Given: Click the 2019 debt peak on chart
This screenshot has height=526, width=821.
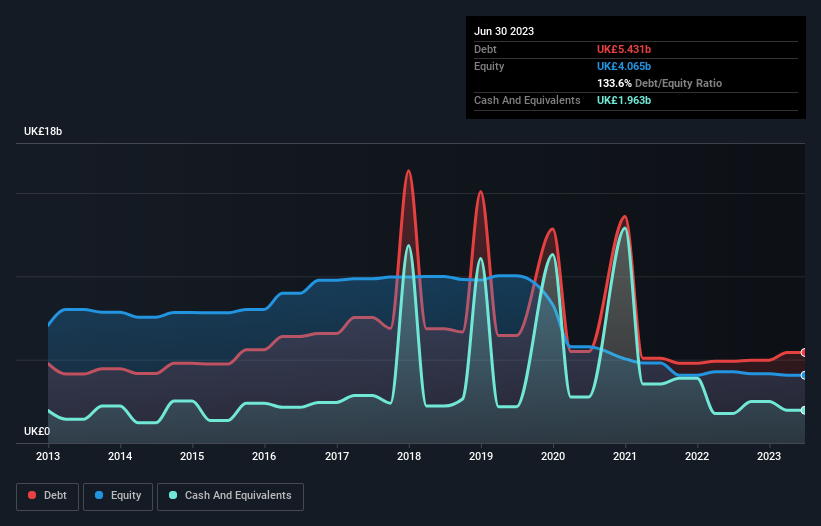Looking at the screenshot, I should tap(481, 192).
